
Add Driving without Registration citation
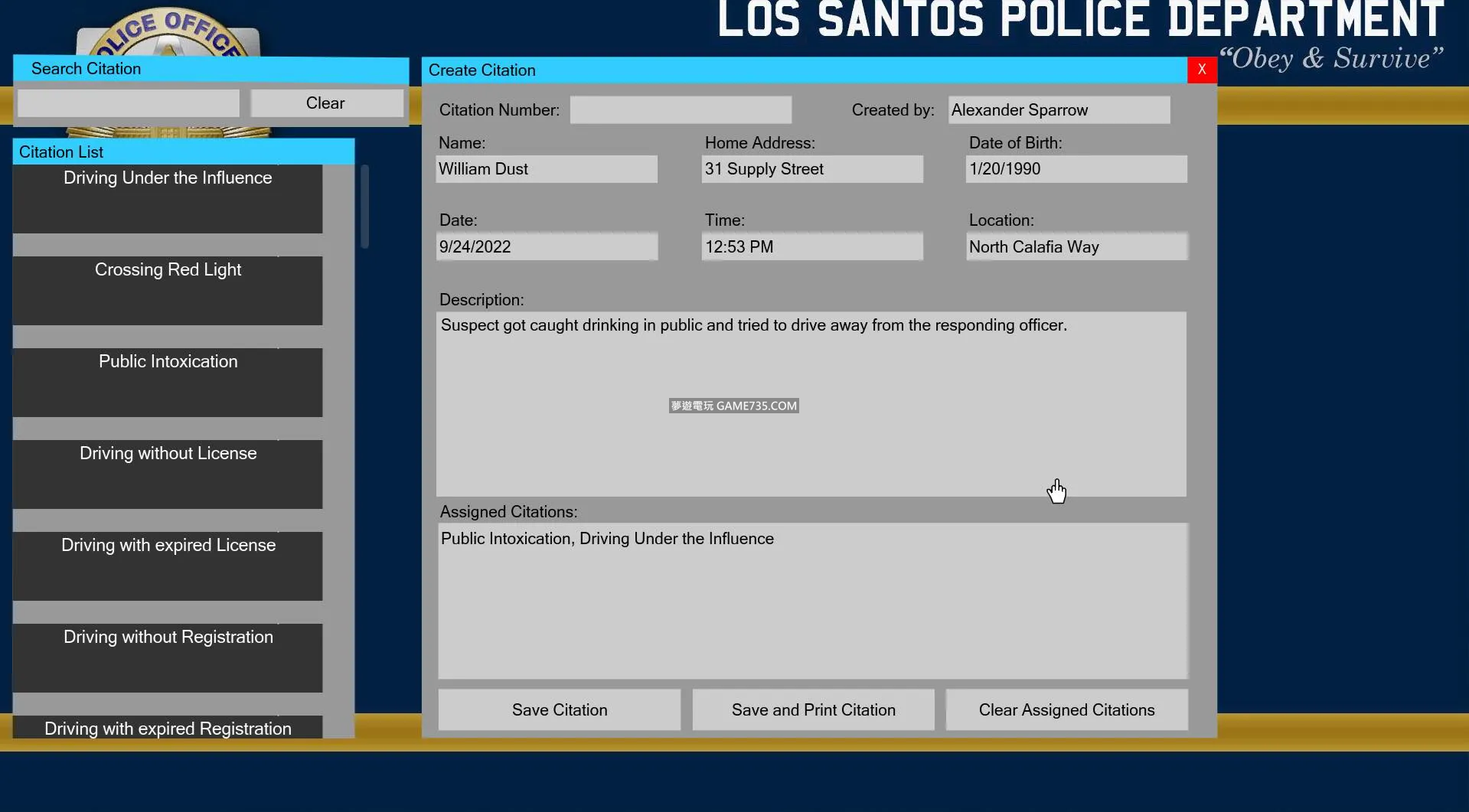pyautogui.click(x=168, y=657)
